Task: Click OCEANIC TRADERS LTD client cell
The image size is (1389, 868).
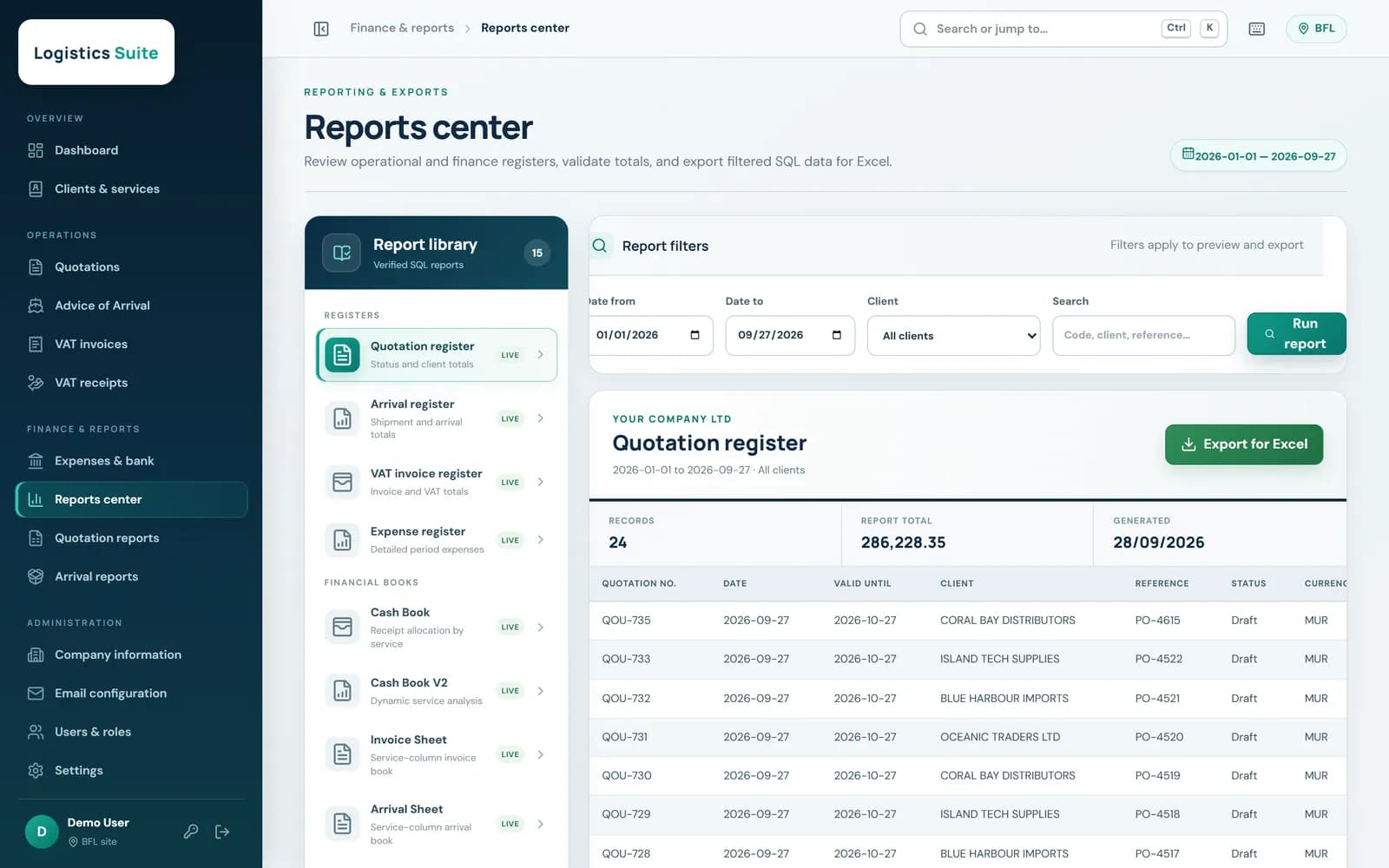Action: pyautogui.click(x=1000, y=737)
